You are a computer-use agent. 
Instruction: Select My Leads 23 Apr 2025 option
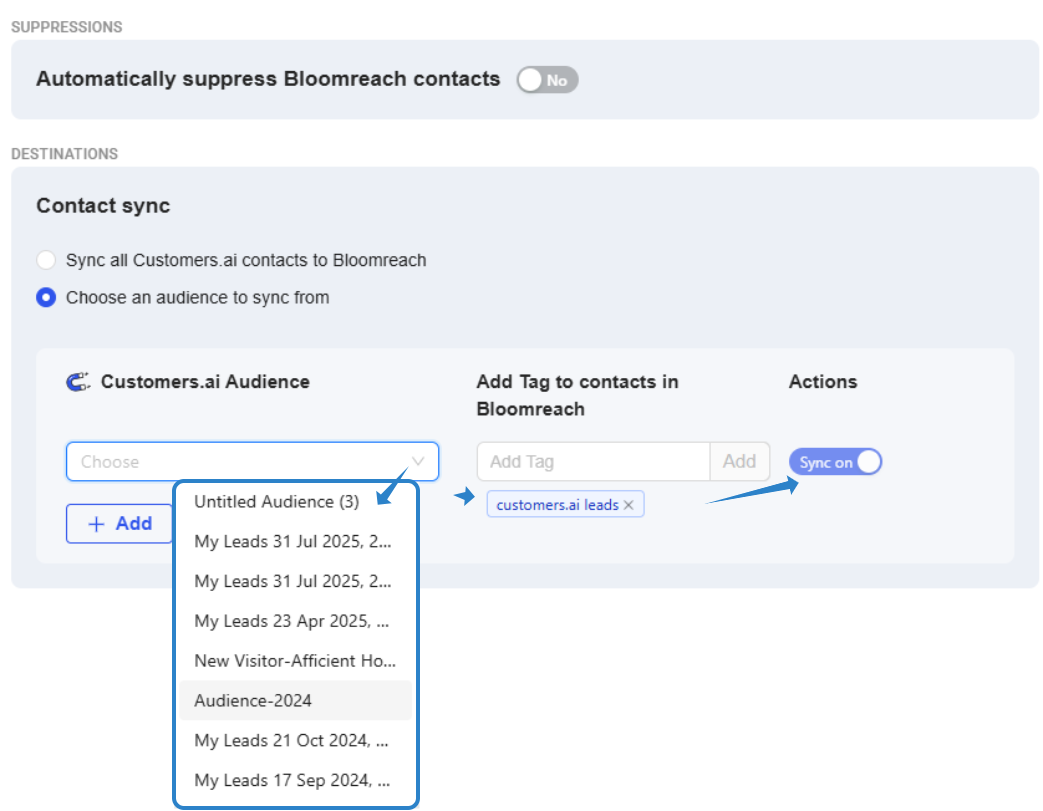291,621
